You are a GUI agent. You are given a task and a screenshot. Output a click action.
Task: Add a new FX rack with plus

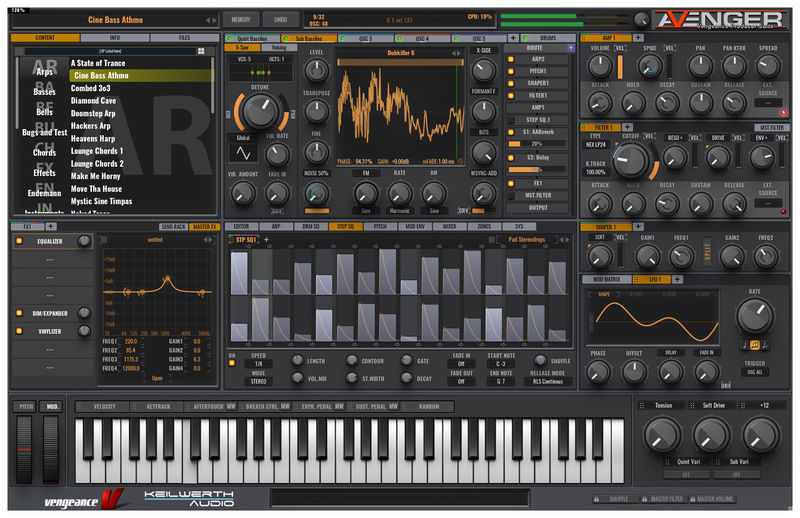coord(51,227)
